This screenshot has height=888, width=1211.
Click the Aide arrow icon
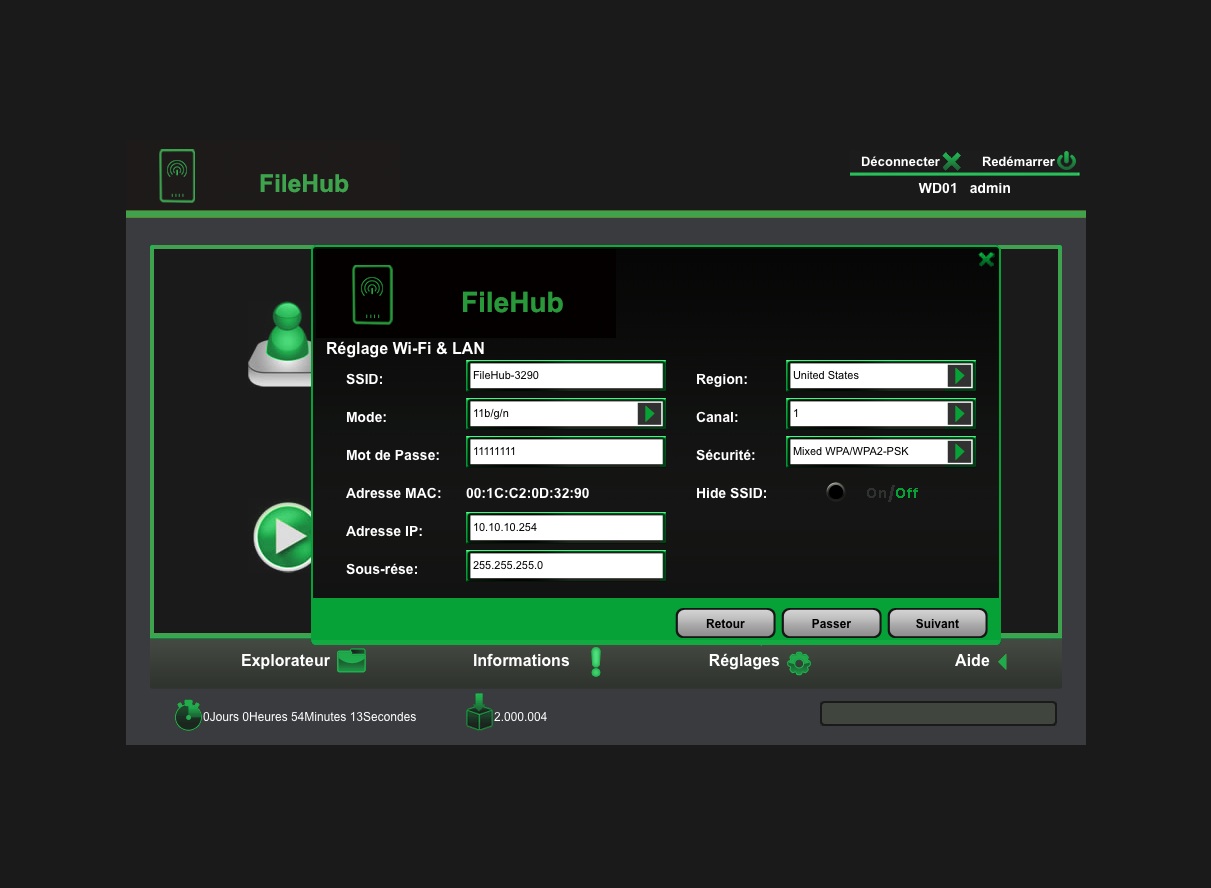(1001, 661)
